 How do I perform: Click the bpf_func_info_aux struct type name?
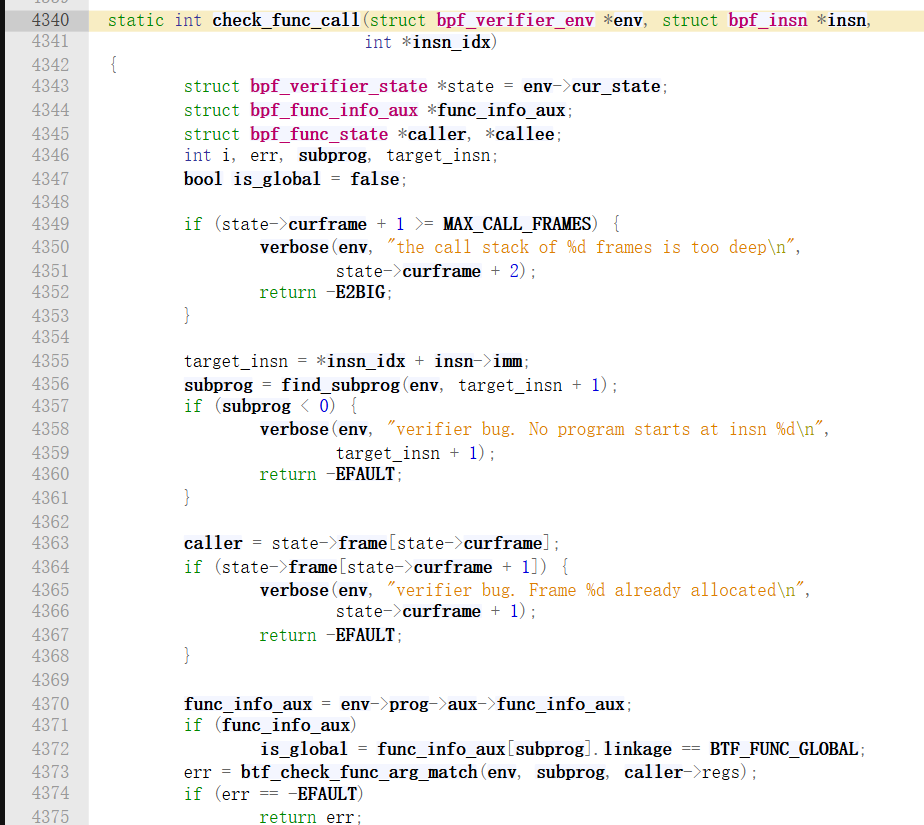pos(334,110)
